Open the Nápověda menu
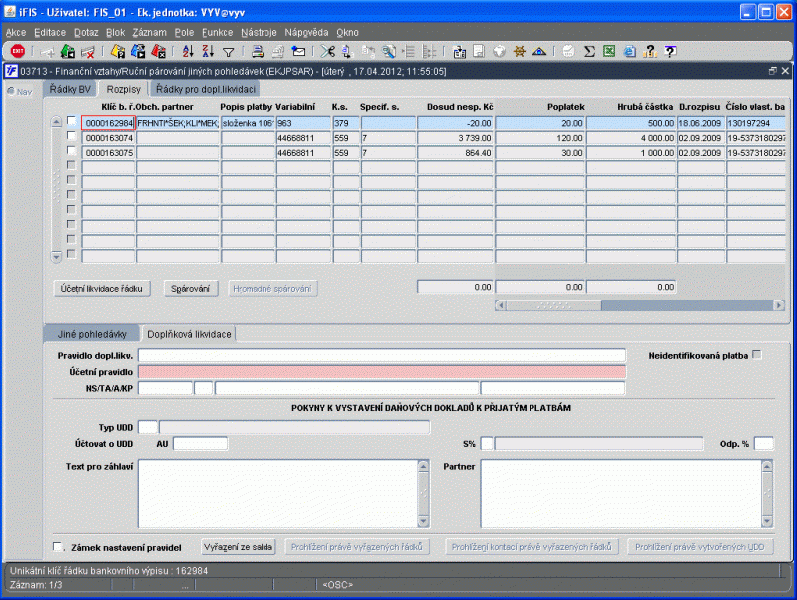Viewport: 797px width, 600px height. click(x=306, y=33)
